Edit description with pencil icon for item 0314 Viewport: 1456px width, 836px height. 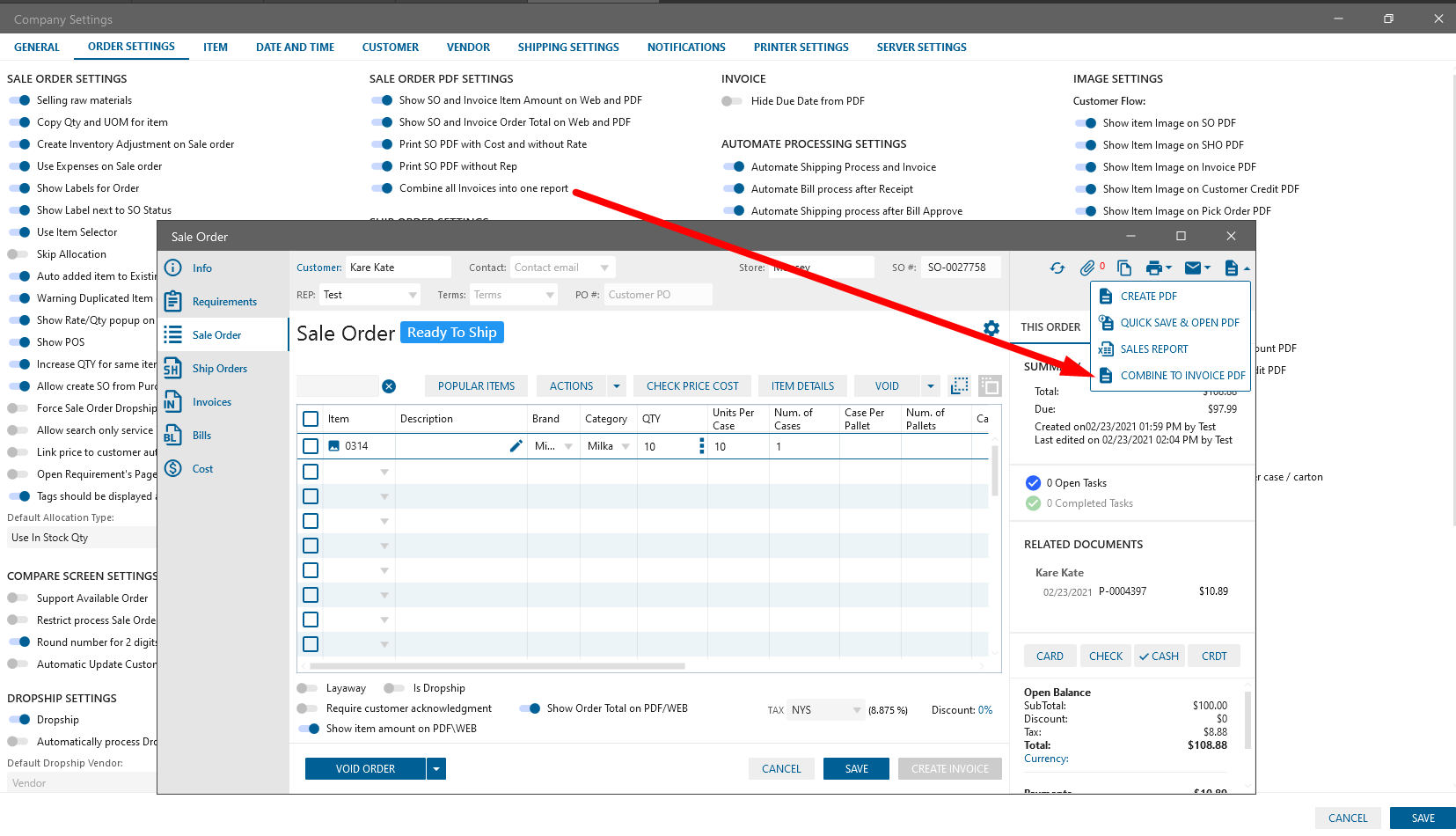(x=516, y=446)
